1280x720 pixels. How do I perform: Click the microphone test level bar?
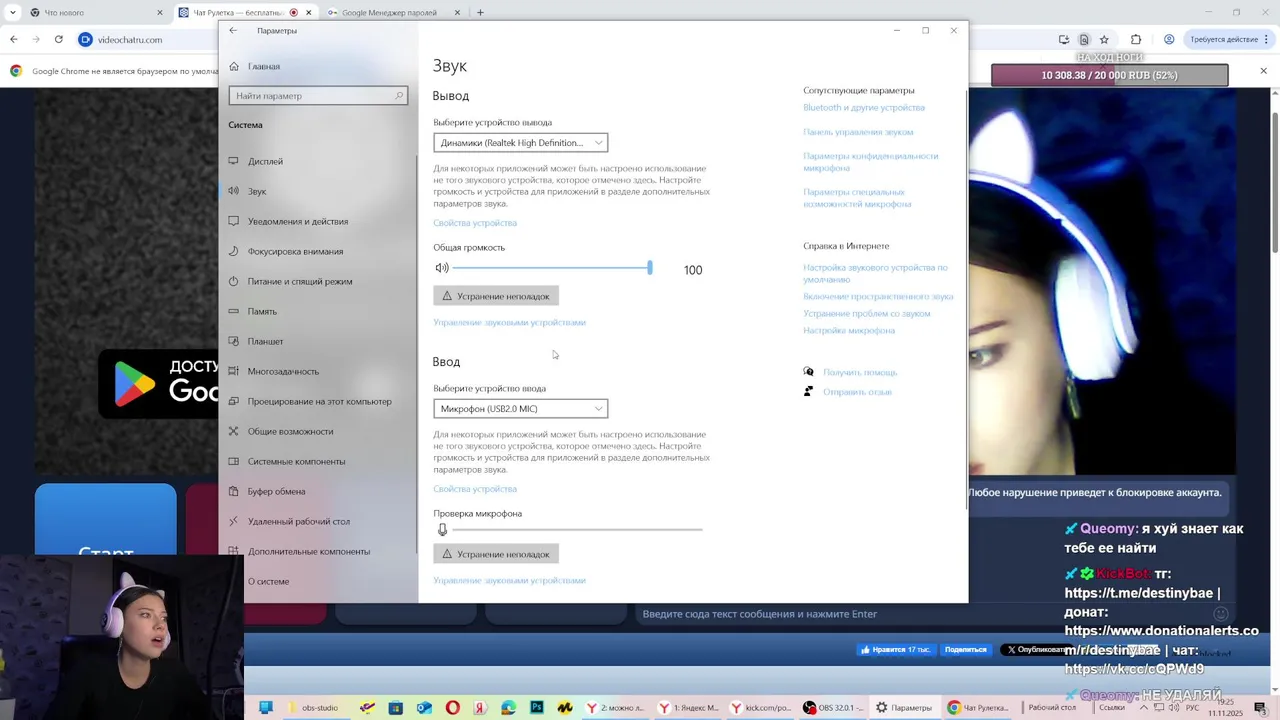tap(577, 530)
